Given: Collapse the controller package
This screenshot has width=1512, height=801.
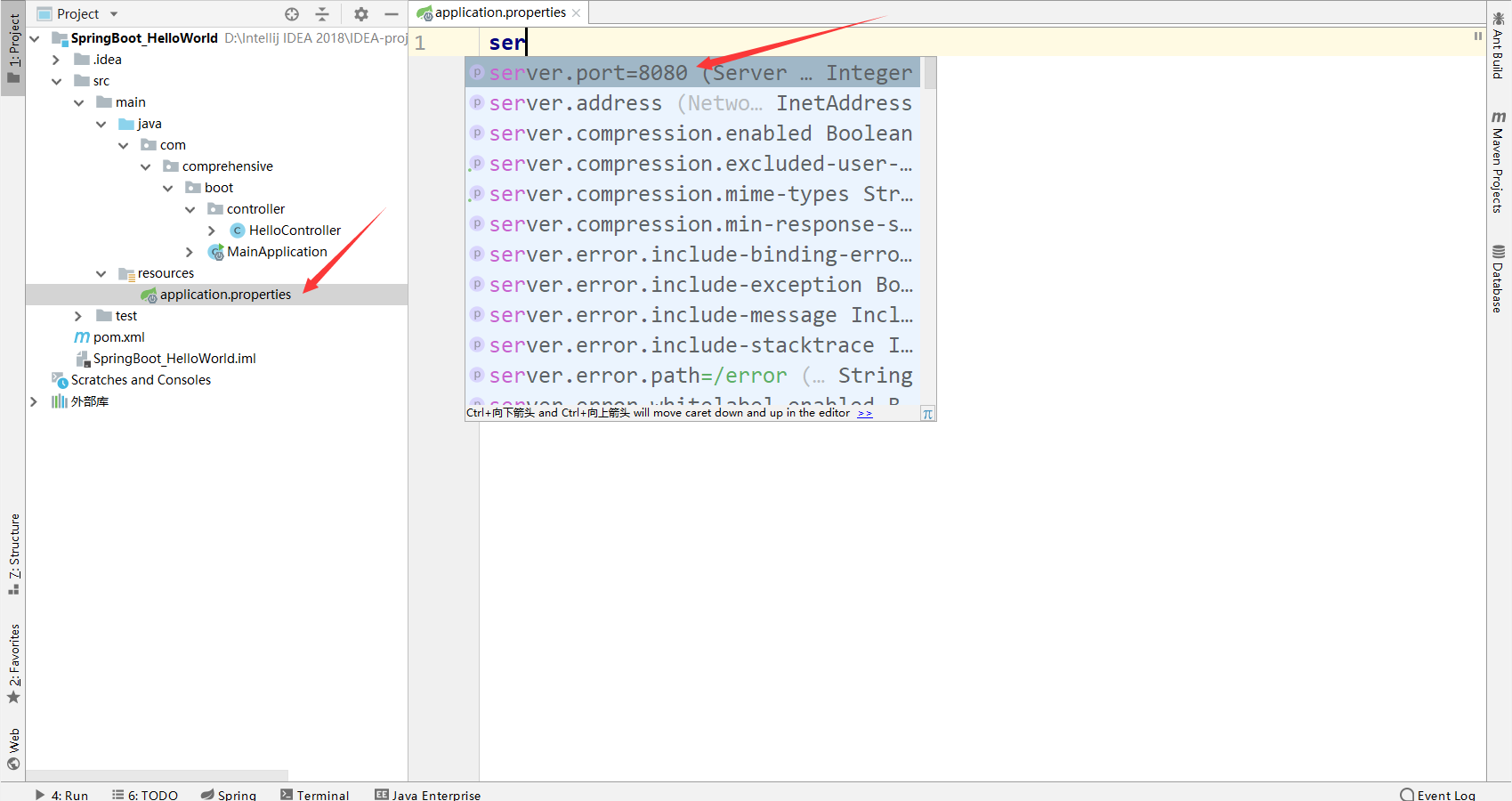Looking at the screenshot, I should tap(190, 209).
